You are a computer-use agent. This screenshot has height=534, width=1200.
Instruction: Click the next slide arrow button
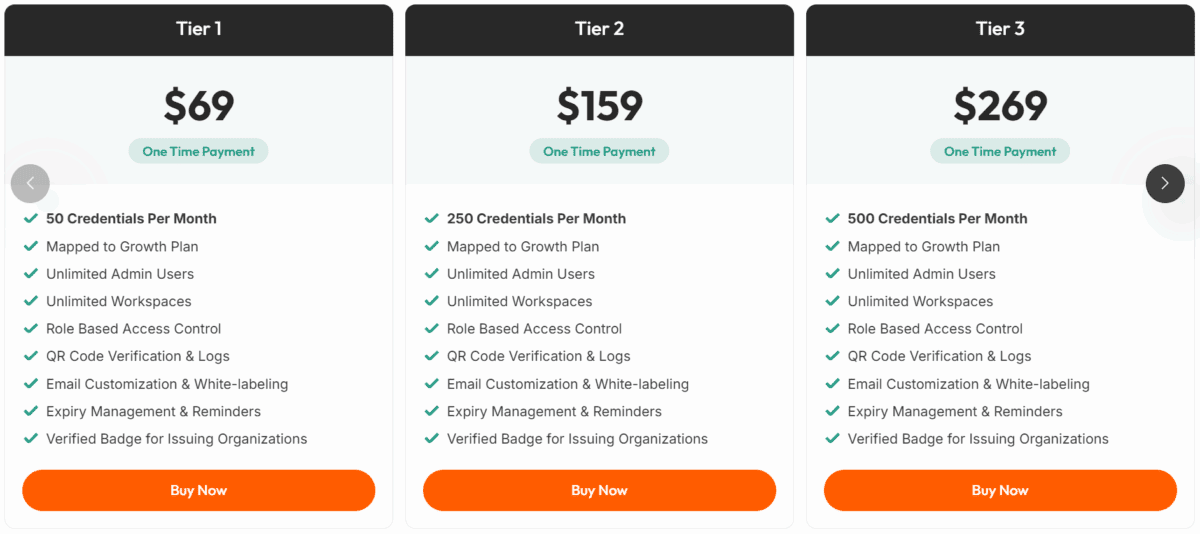click(1165, 183)
